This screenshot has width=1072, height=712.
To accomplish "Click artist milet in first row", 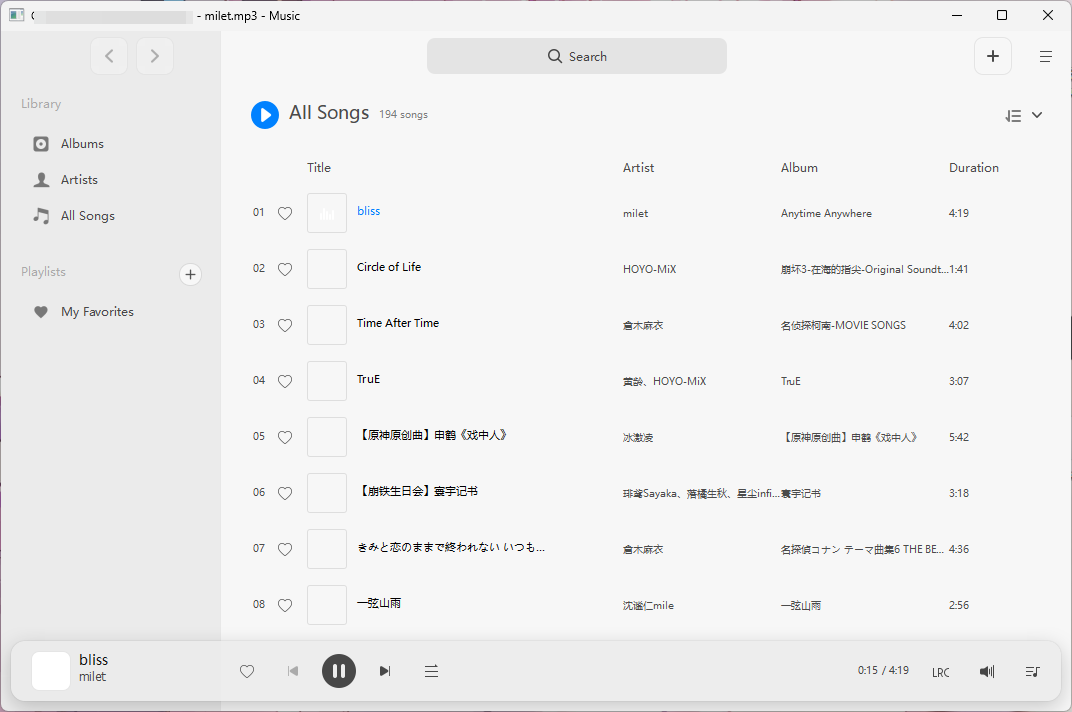I will [x=635, y=213].
